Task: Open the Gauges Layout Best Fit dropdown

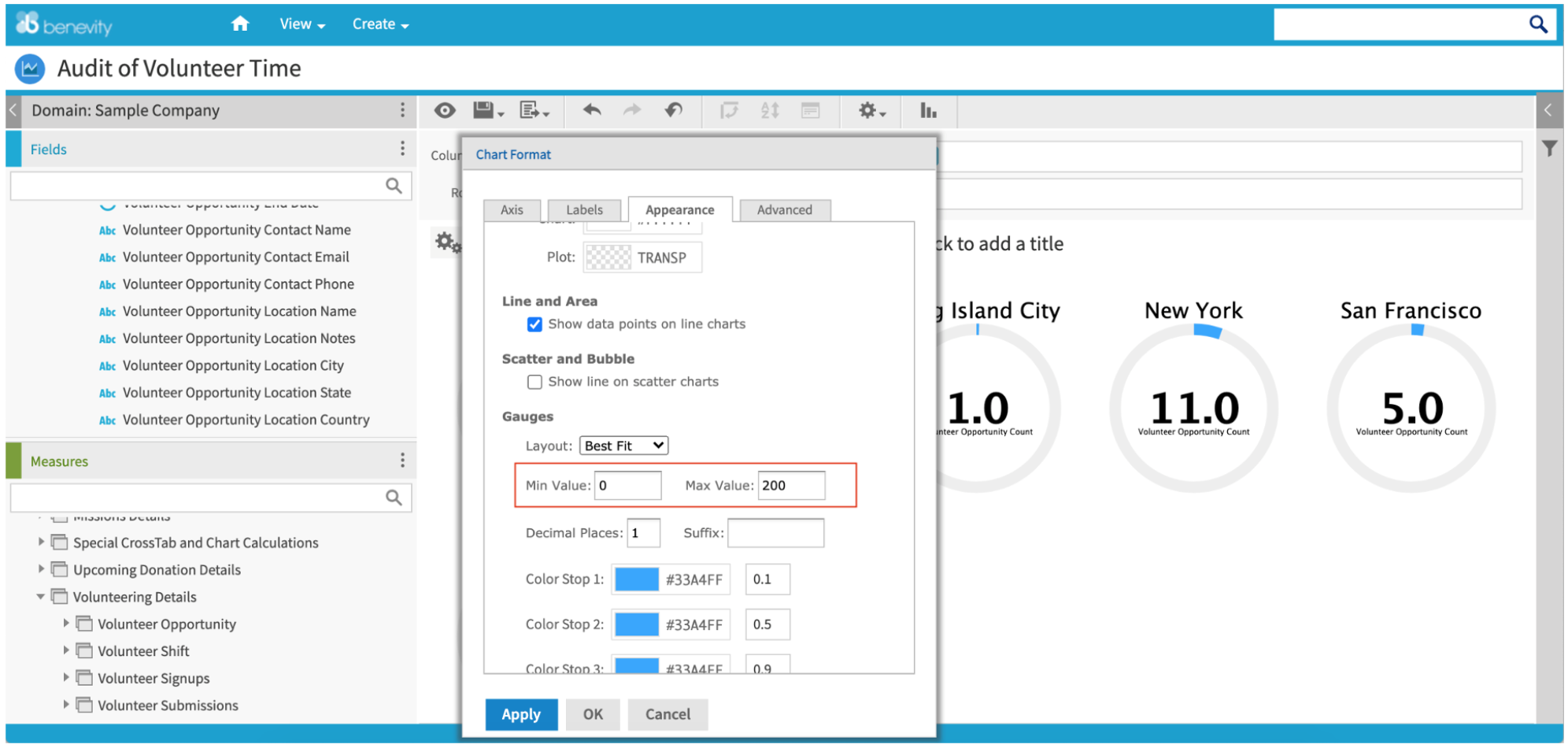Action: tap(624, 446)
